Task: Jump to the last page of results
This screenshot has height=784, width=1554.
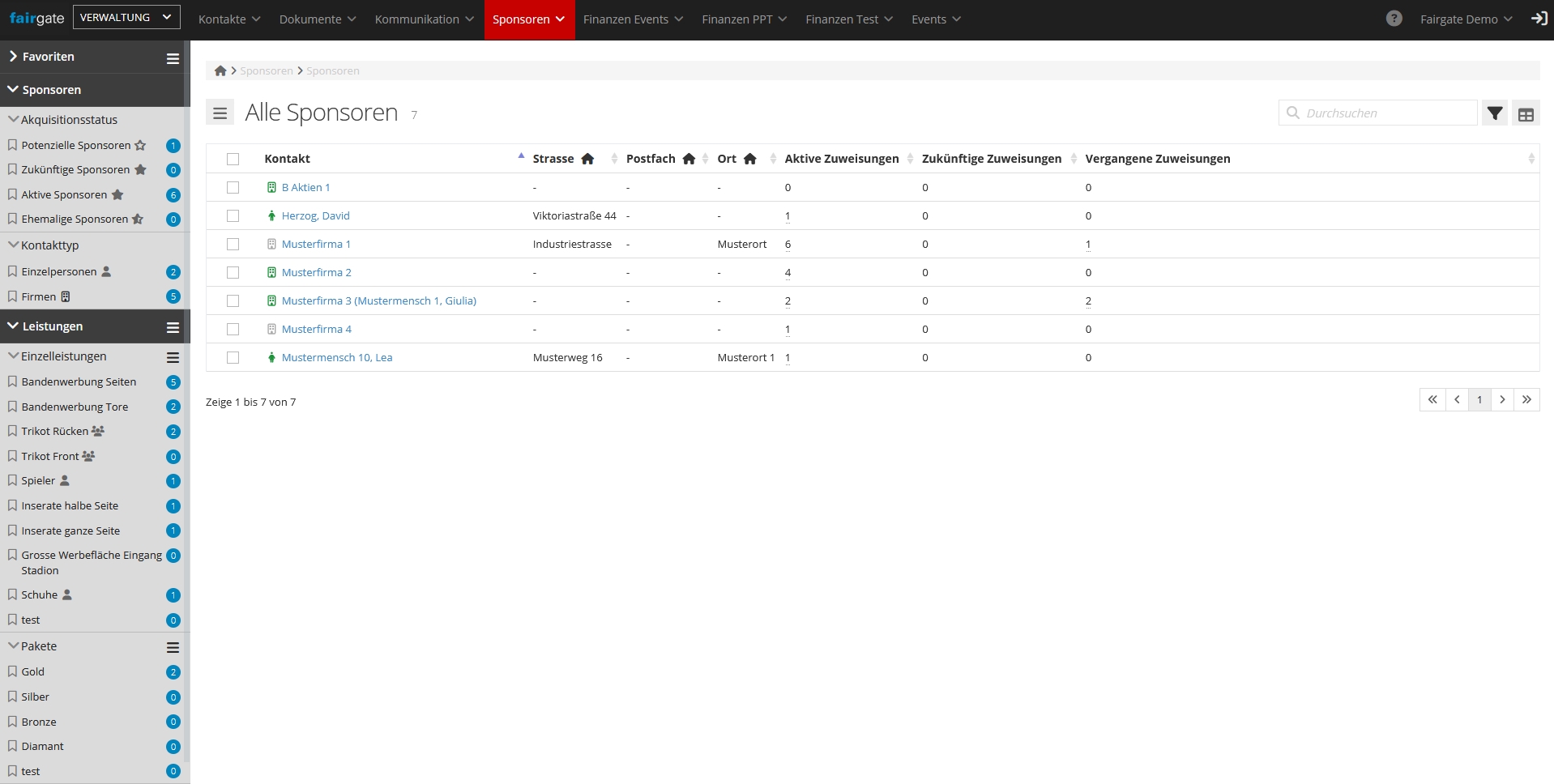Action: 1526,399
